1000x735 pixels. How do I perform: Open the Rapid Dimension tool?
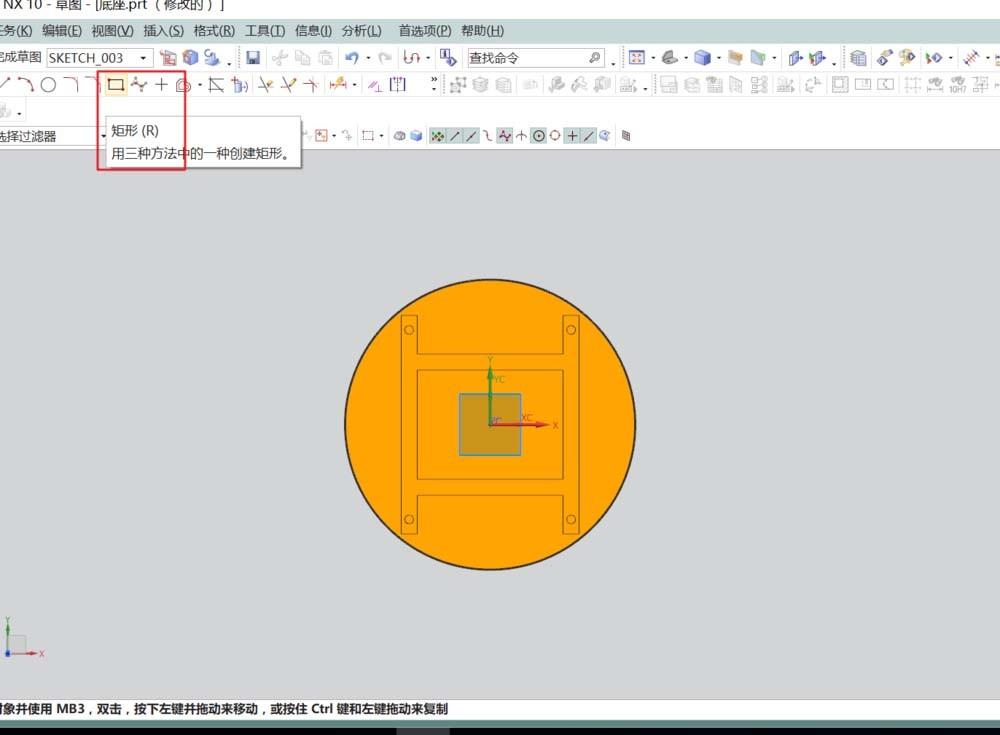click(340, 85)
